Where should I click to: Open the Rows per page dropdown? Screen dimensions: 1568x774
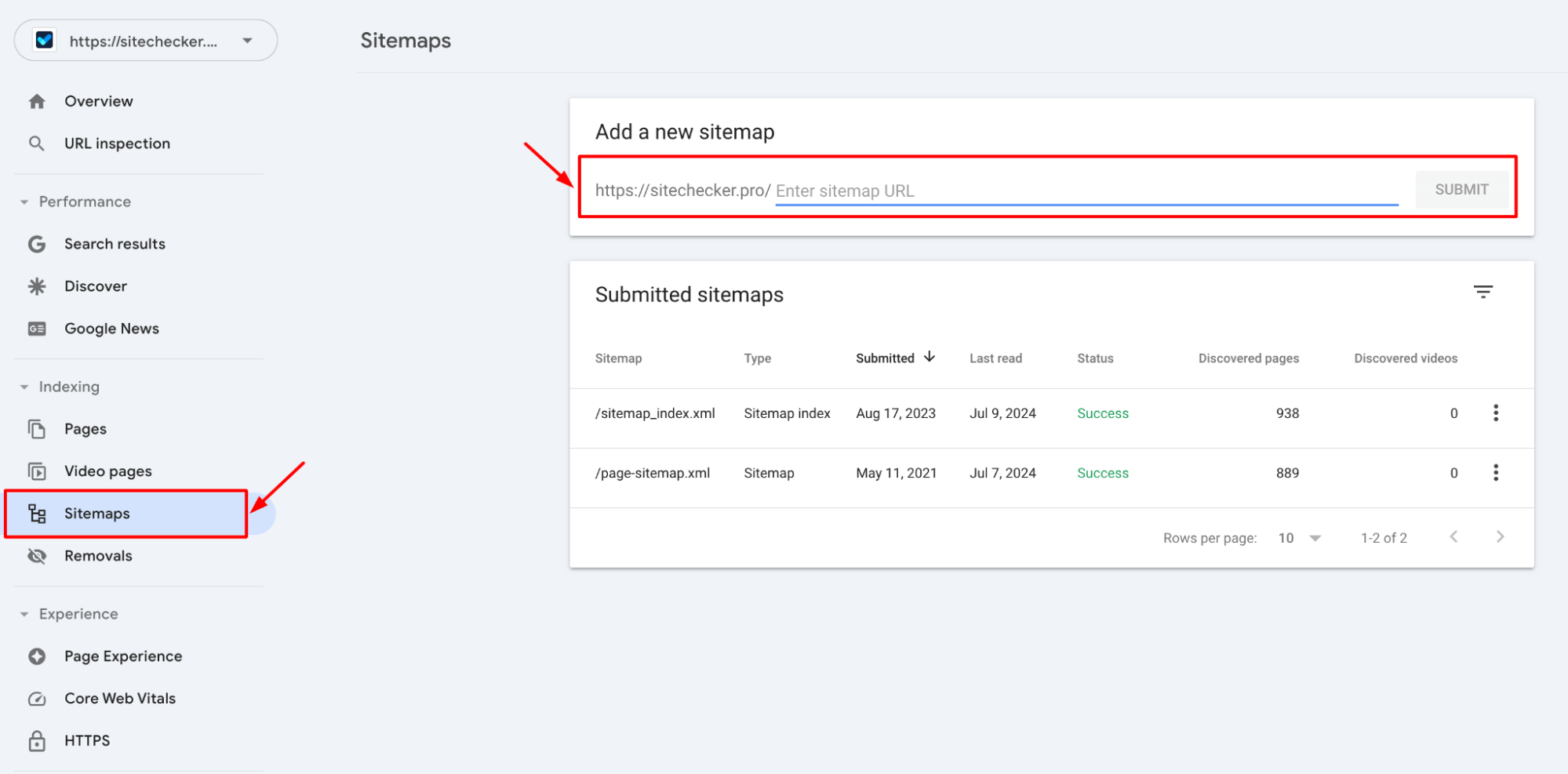pos(1300,538)
